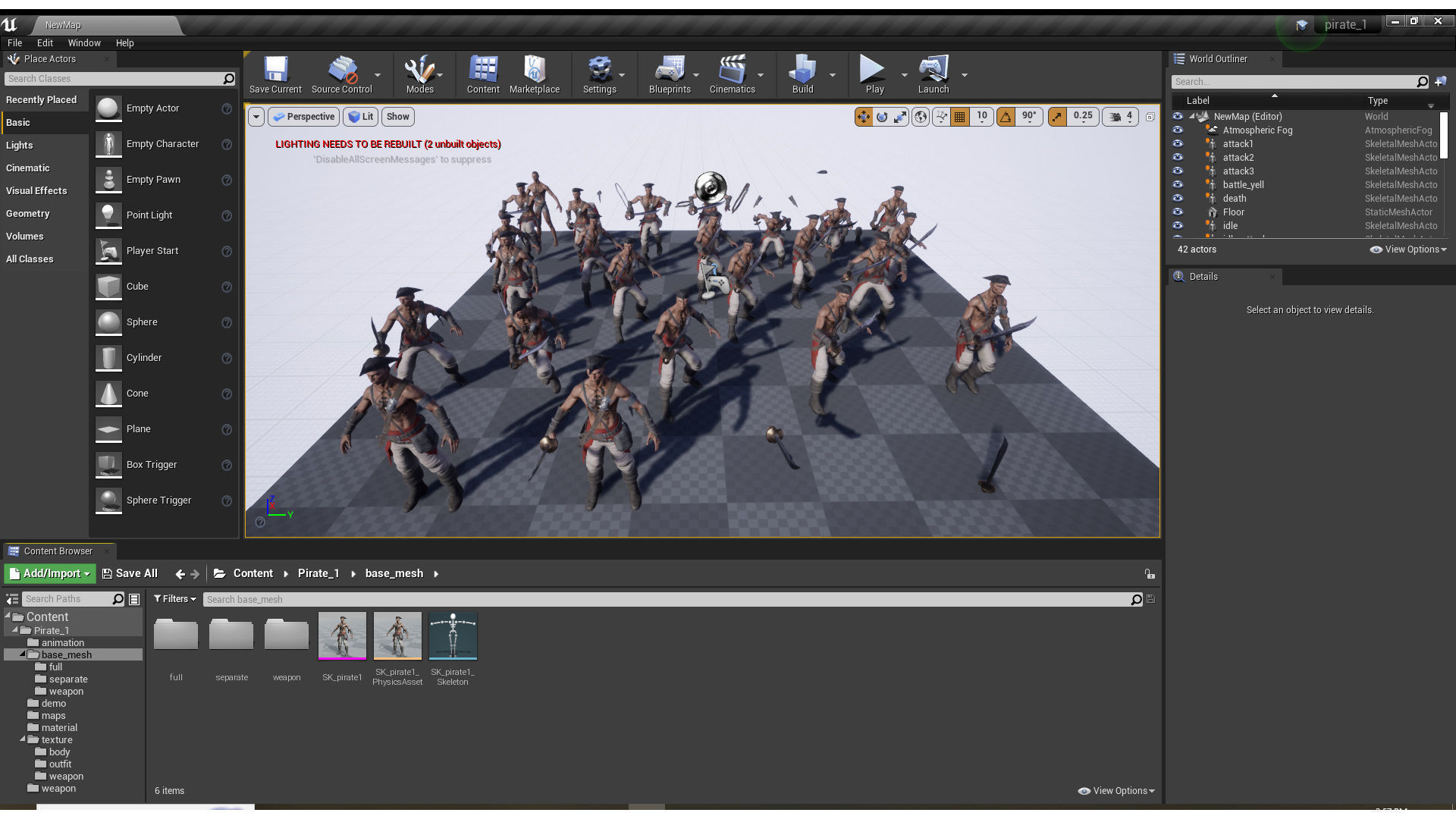The image size is (1456, 819).
Task: Click the Blueprints toolbar icon
Action: coord(669,74)
